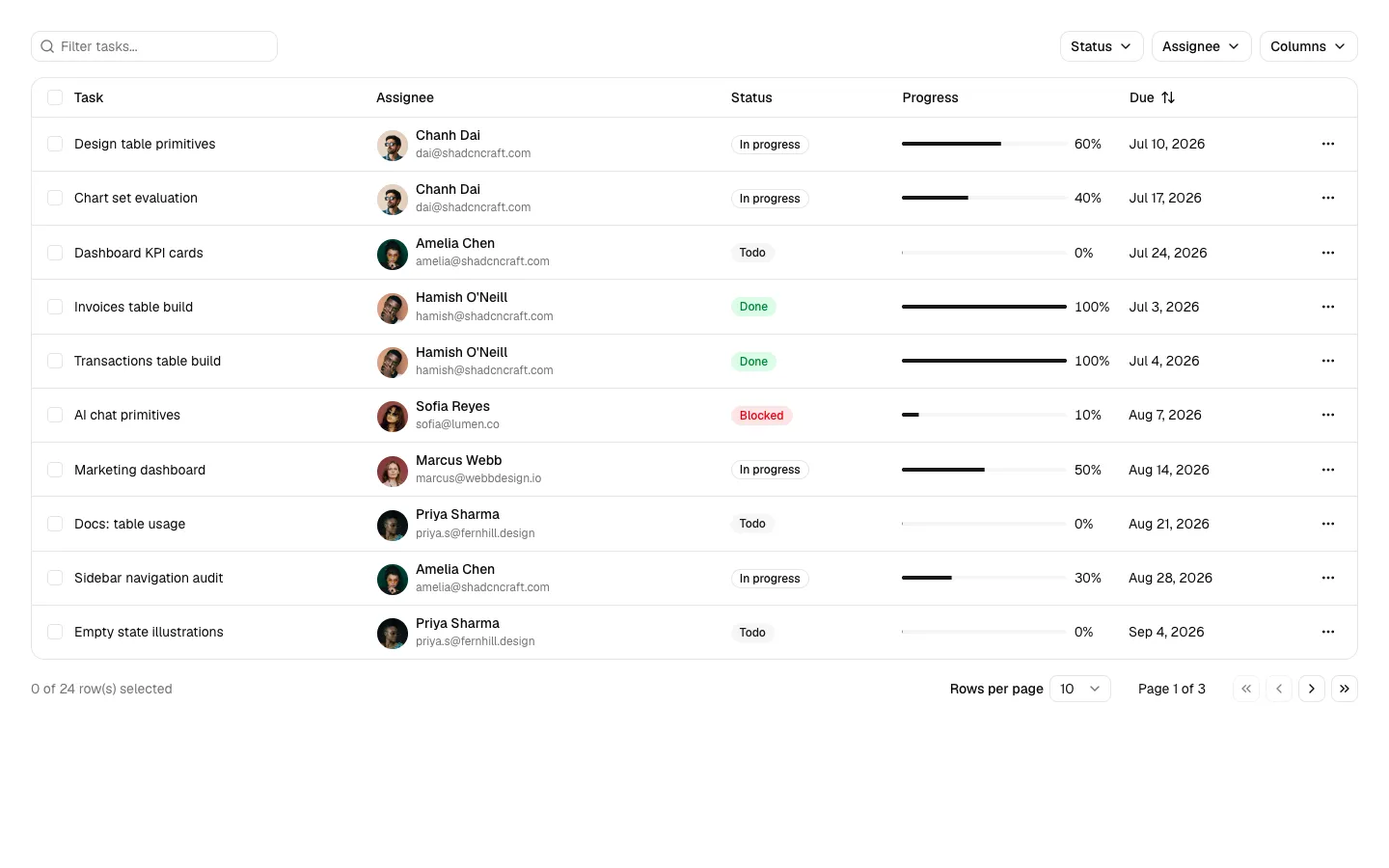The image size is (1389, 868).
Task: Click the Transactions table build progress bar
Action: tap(984, 361)
